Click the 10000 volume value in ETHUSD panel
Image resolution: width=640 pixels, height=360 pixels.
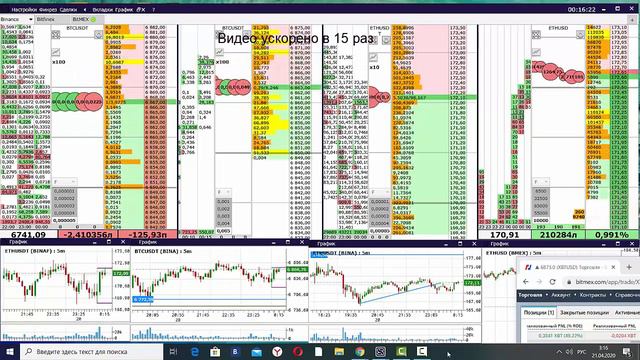click(x=541, y=220)
